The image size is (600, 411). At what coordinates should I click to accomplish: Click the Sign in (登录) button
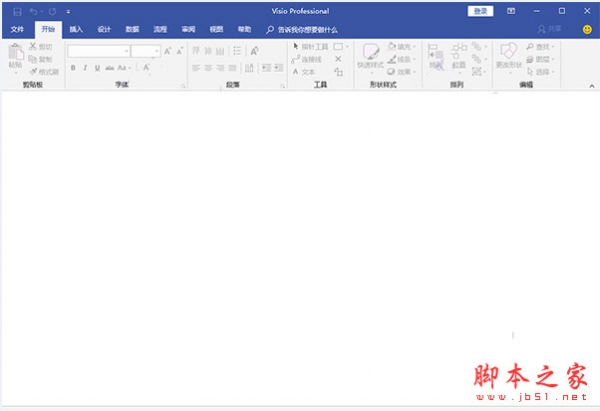point(480,11)
